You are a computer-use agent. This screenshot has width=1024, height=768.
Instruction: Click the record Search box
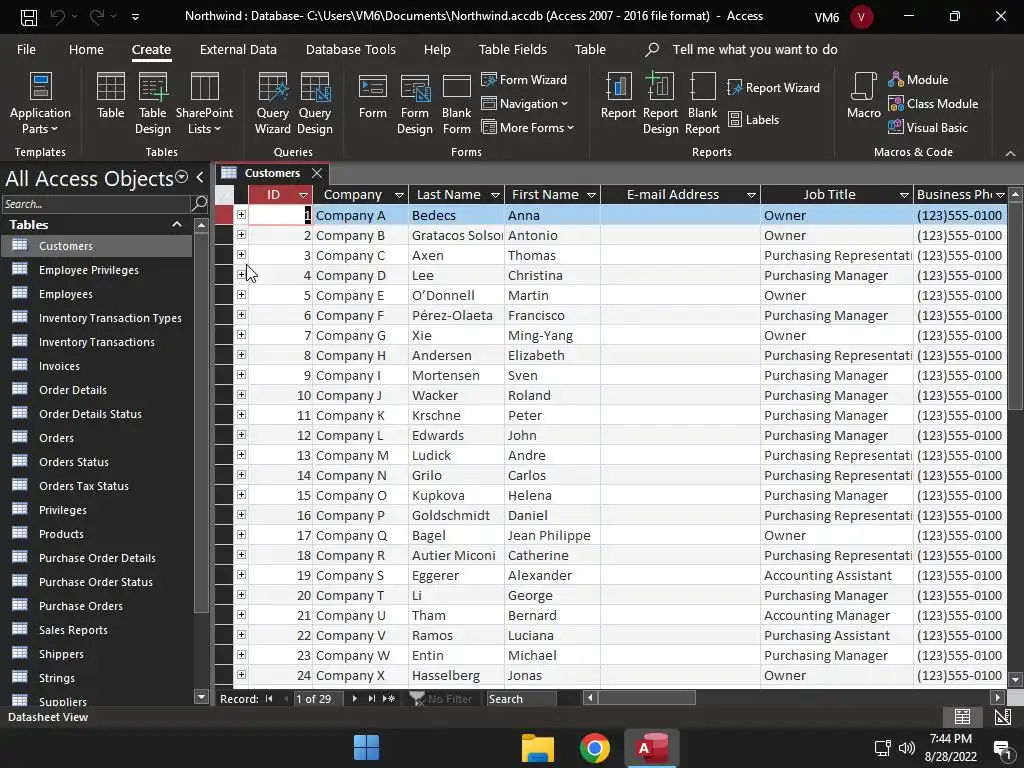coord(521,699)
